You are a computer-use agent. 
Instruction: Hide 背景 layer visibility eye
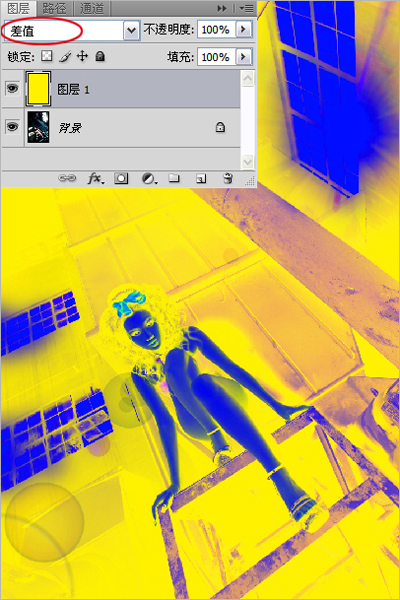12,127
